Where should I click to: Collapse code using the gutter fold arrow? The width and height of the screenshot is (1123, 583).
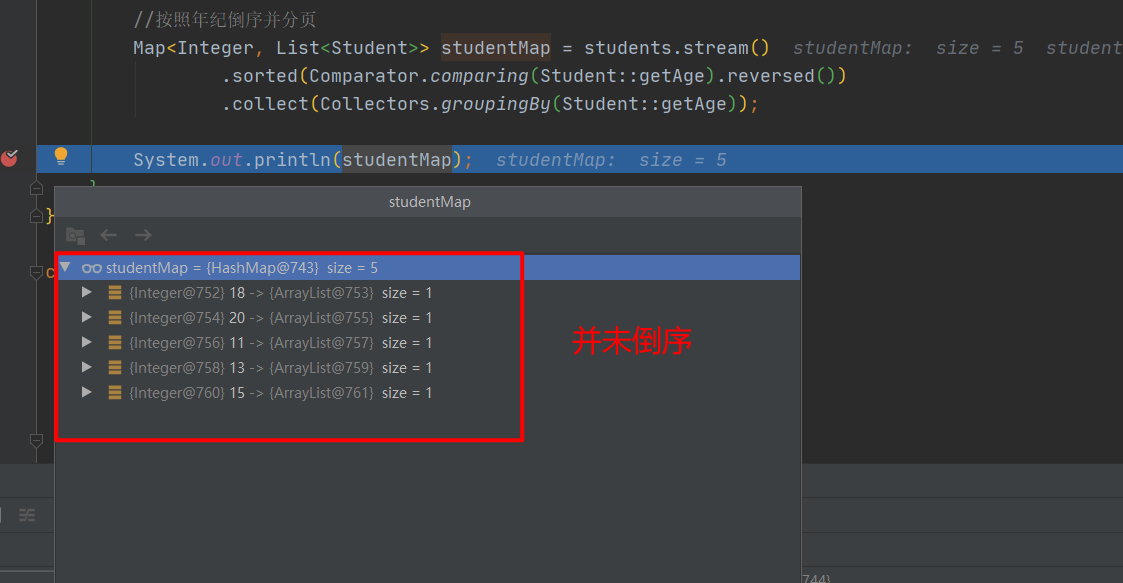[36, 187]
